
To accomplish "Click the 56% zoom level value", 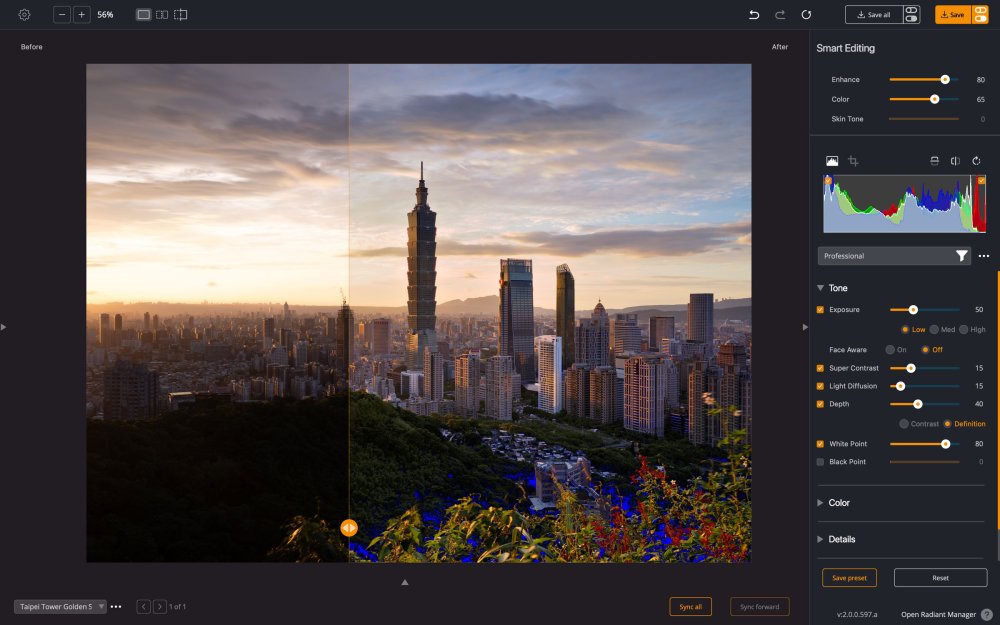I will tap(105, 15).
